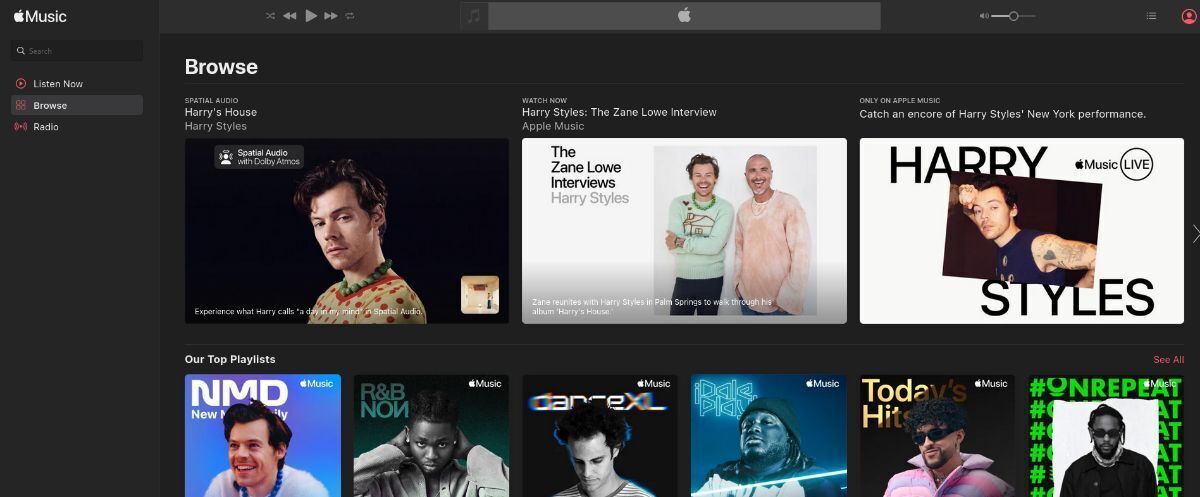1200x497 pixels.
Task: Click the Browse page heading
Action: [221, 67]
